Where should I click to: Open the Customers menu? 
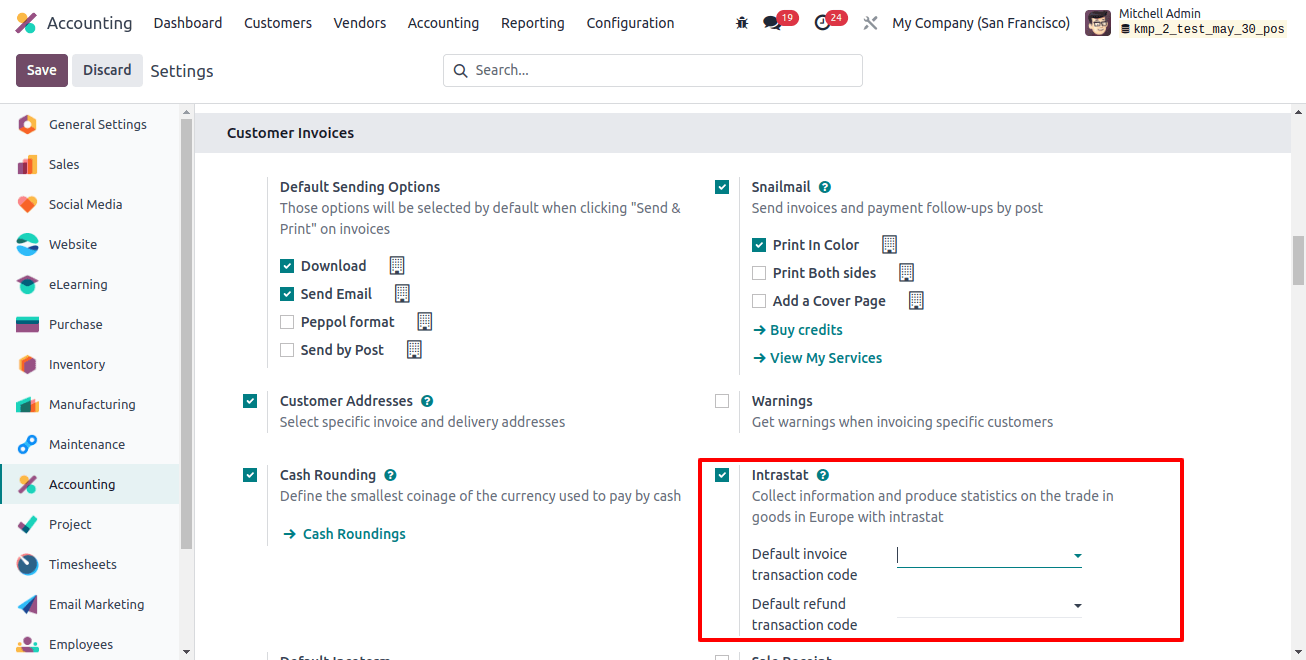point(278,23)
